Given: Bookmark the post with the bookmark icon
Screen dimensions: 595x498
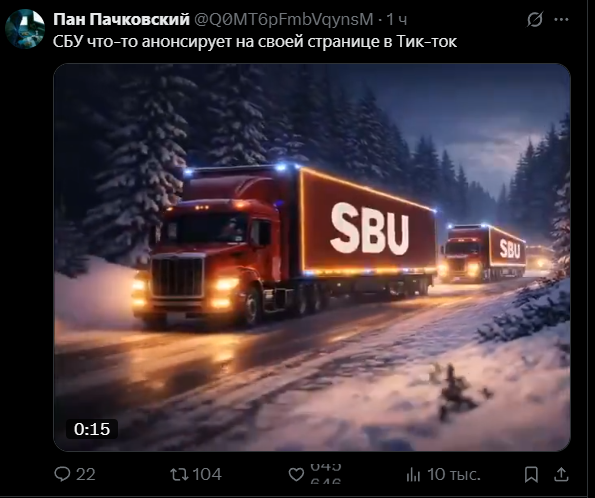Looking at the screenshot, I should pos(531,474).
